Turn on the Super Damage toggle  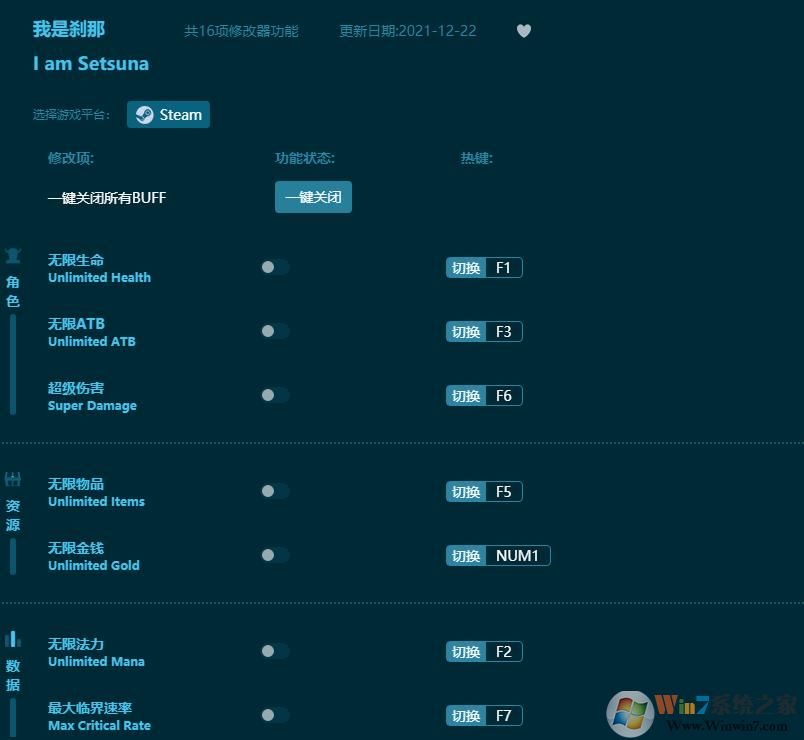pos(275,395)
